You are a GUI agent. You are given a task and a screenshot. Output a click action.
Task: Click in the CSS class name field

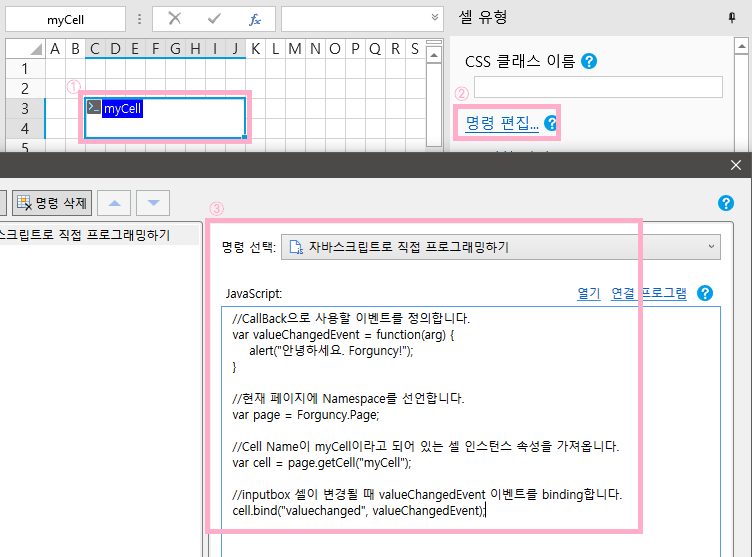click(598, 87)
